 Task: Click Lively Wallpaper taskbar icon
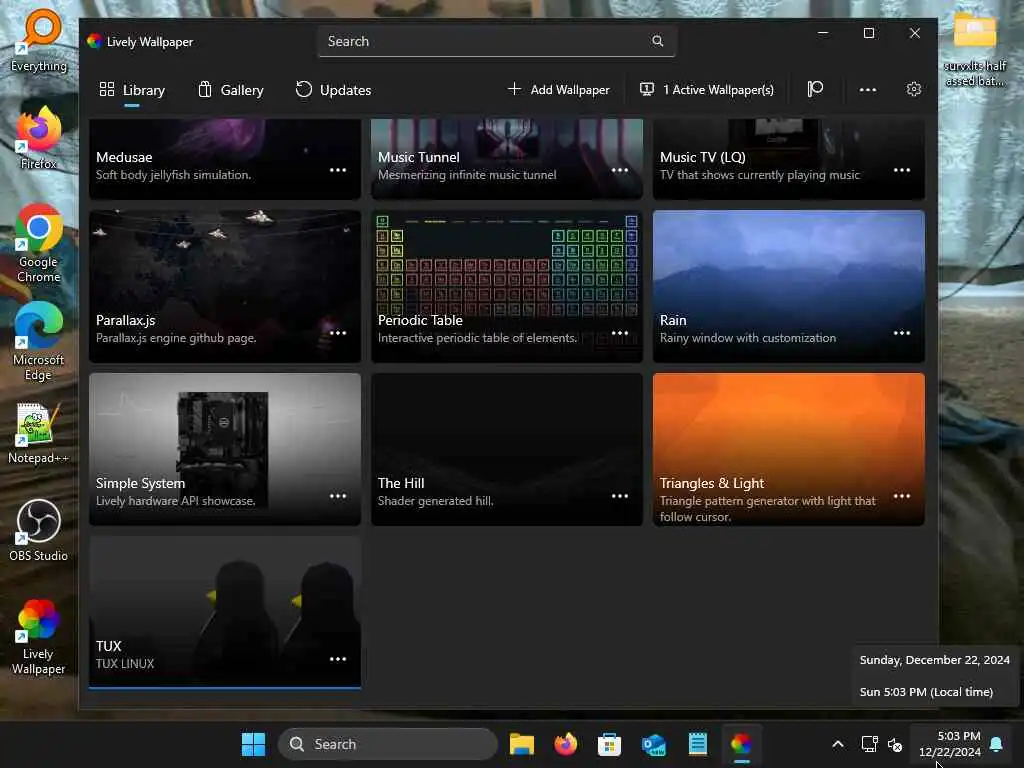[x=741, y=744]
